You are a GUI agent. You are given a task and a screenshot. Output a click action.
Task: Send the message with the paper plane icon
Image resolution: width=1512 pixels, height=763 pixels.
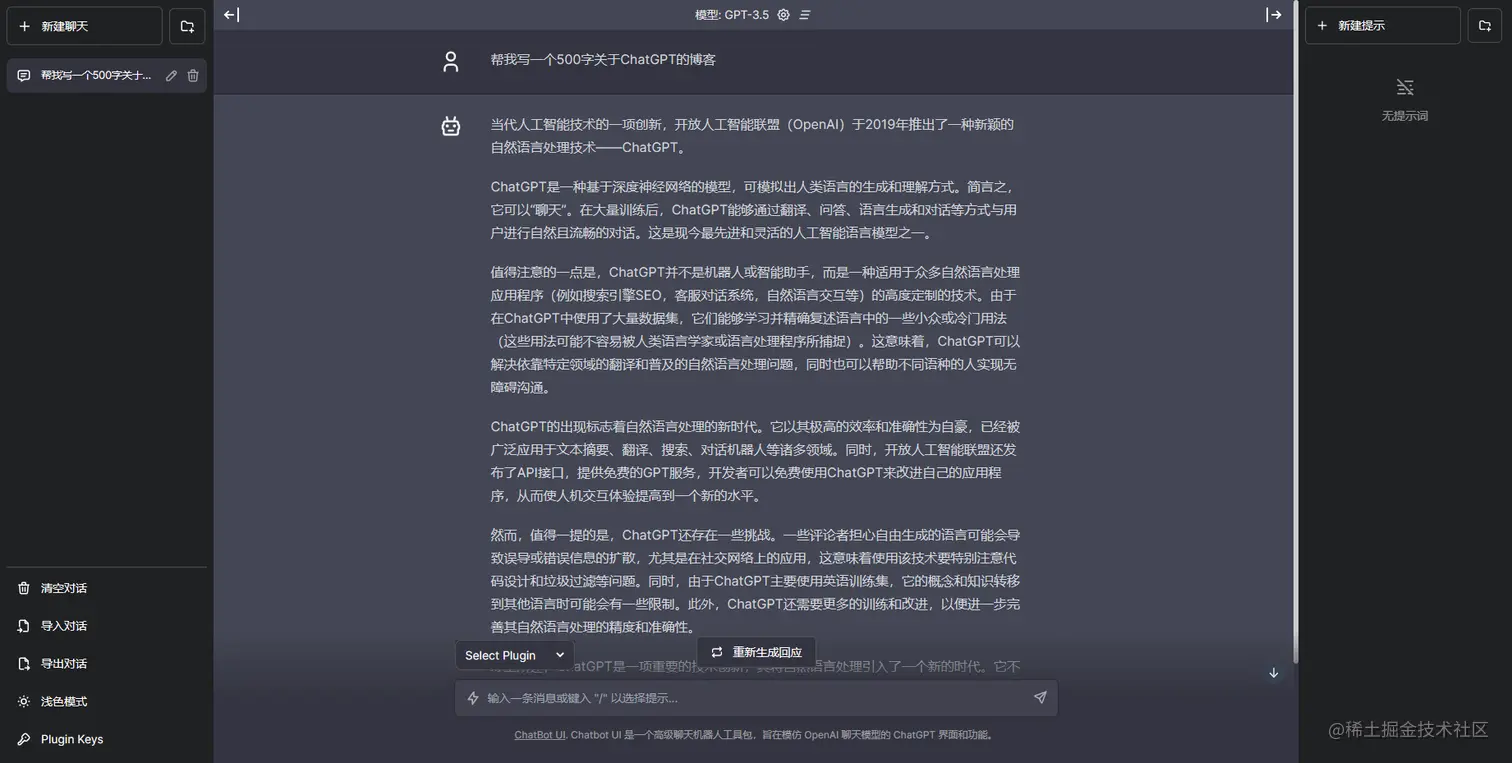(x=1039, y=697)
